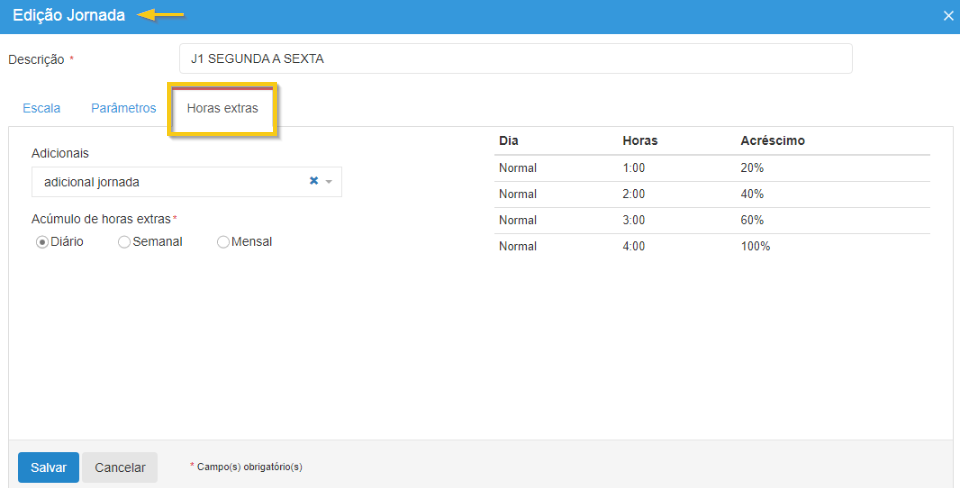Select the 1:00 hours 20% row
This screenshot has width=960, height=488.
pos(711,168)
